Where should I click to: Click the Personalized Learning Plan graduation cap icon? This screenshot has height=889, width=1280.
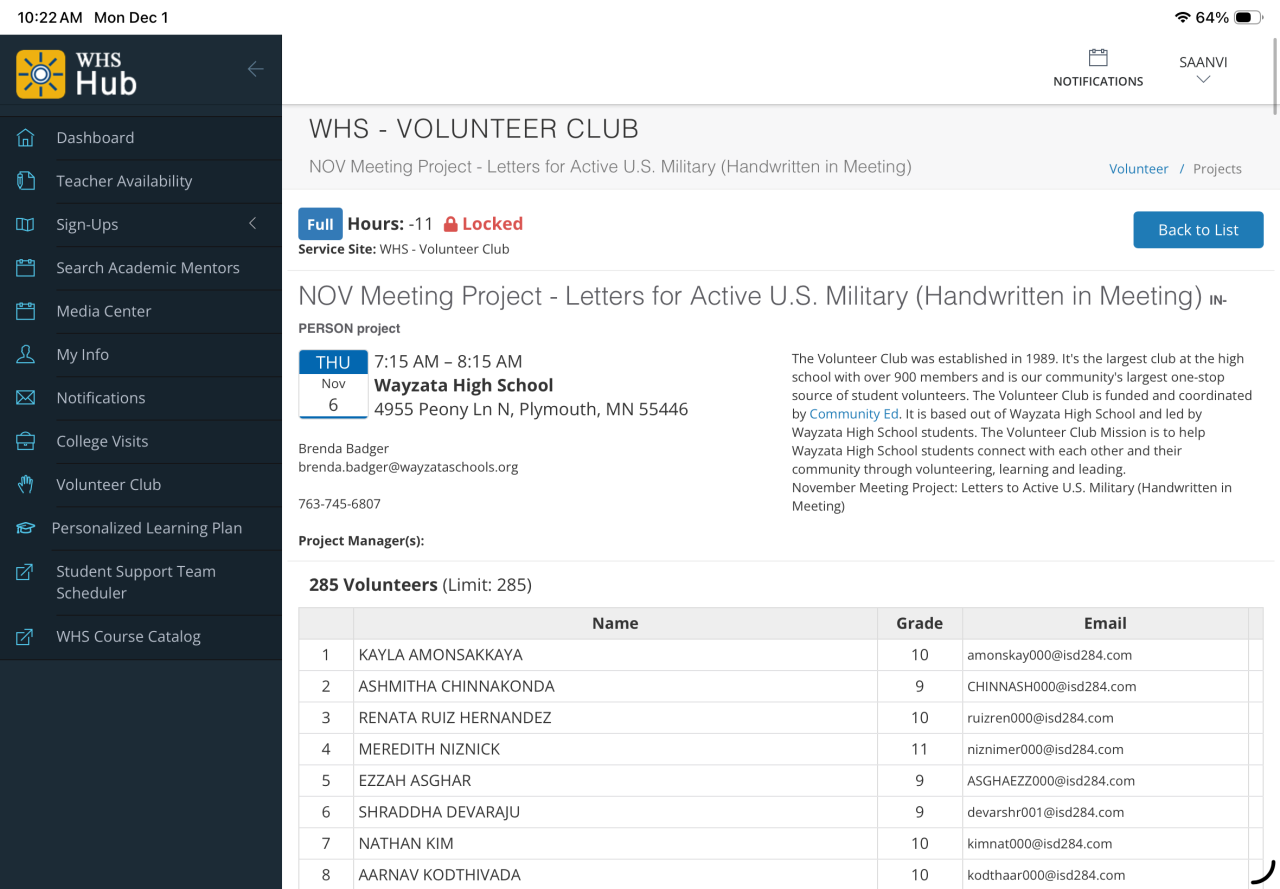[26, 528]
